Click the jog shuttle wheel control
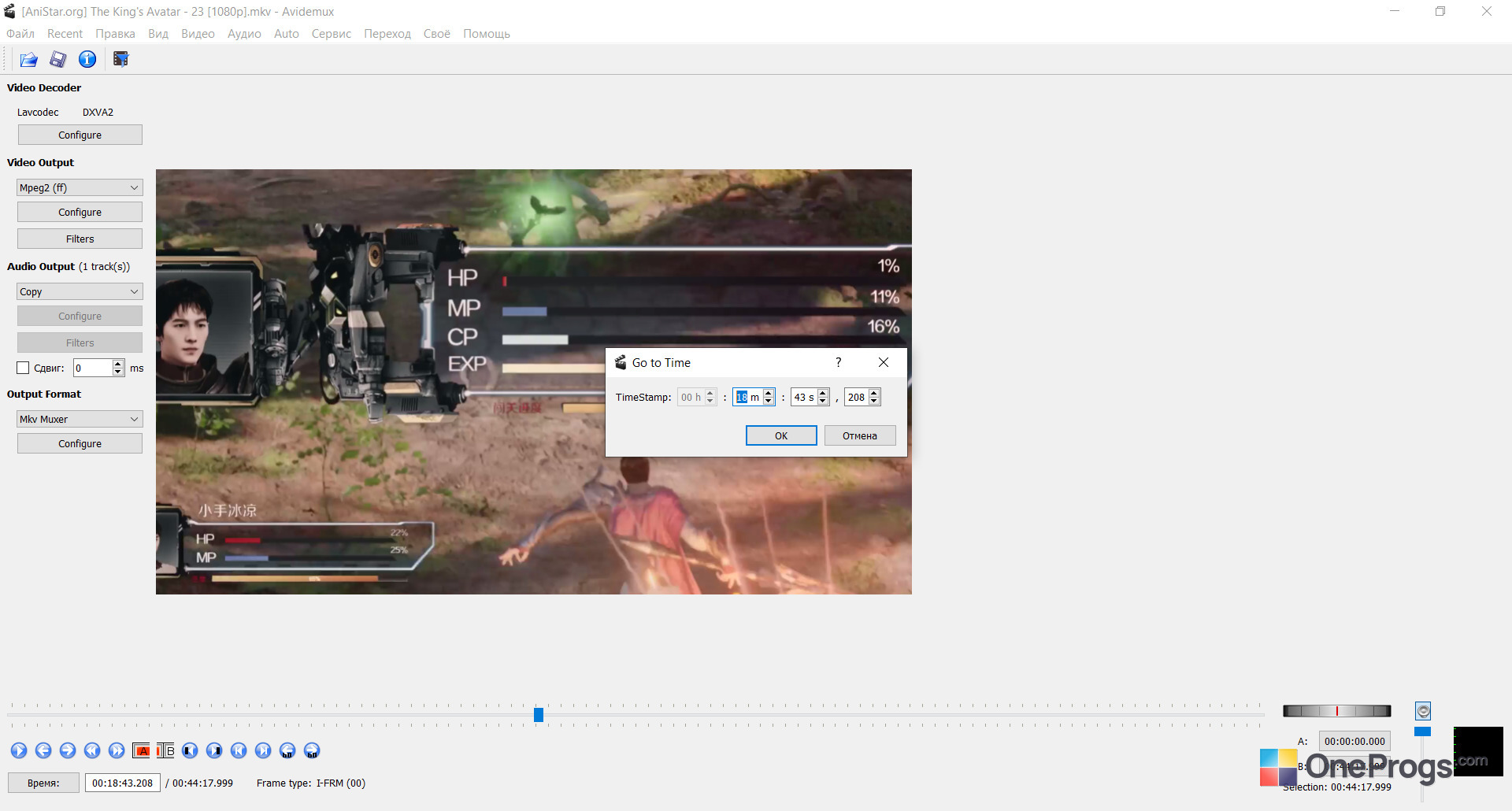 (1337, 711)
